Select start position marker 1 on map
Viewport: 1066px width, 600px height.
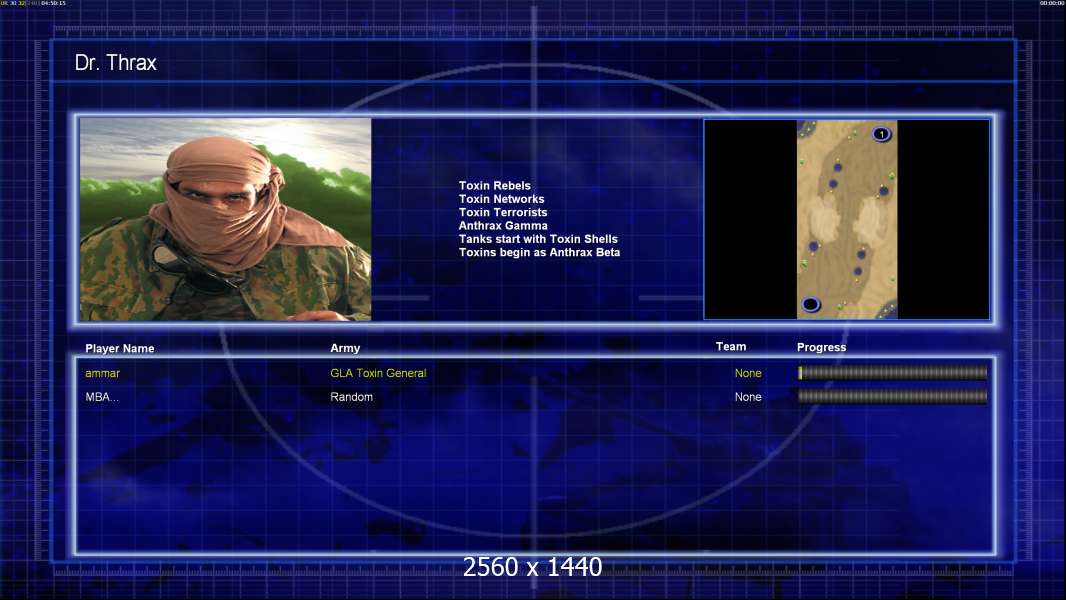click(882, 134)
